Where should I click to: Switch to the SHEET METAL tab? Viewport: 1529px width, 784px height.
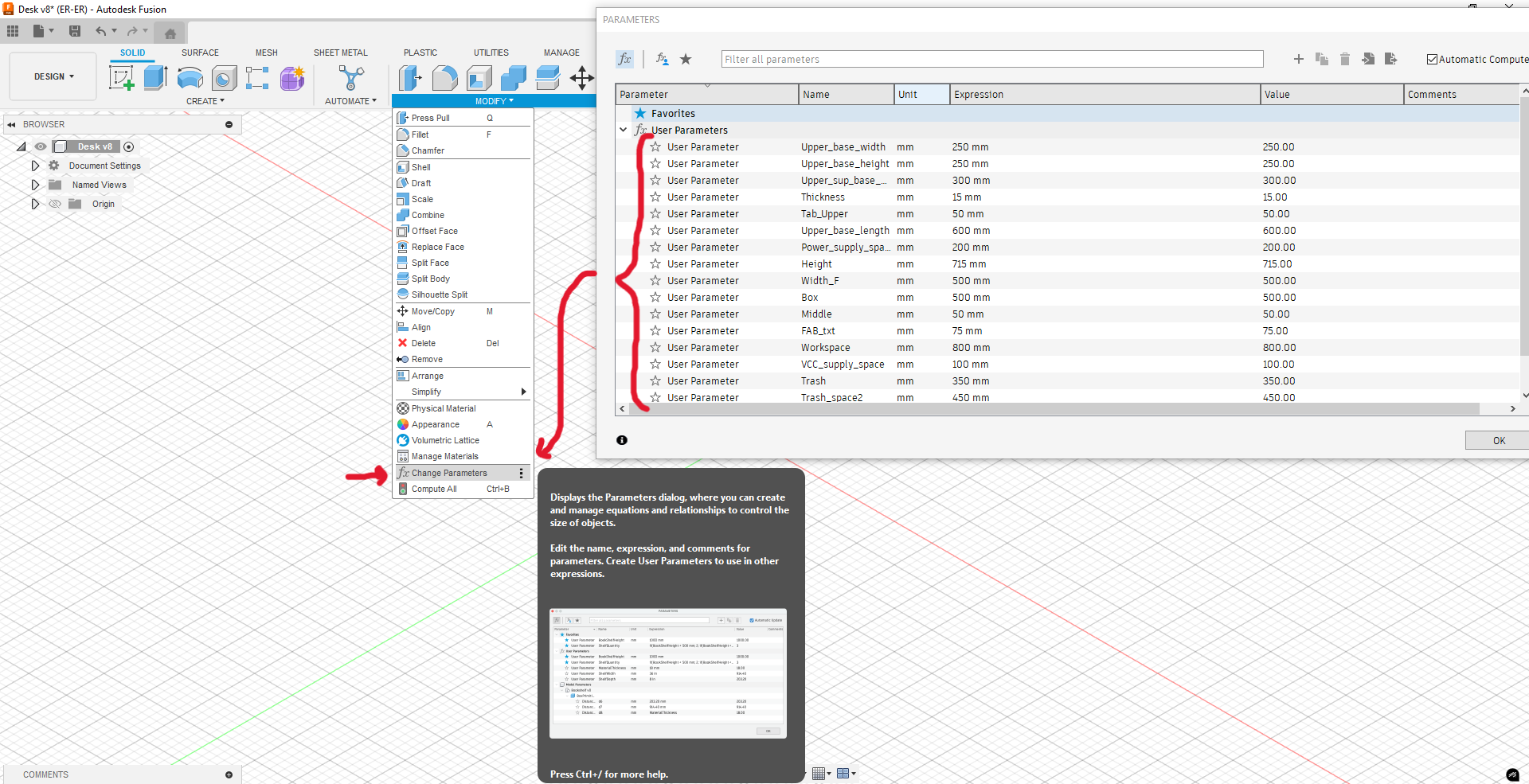pyautogui.click(x=341, y=53)
